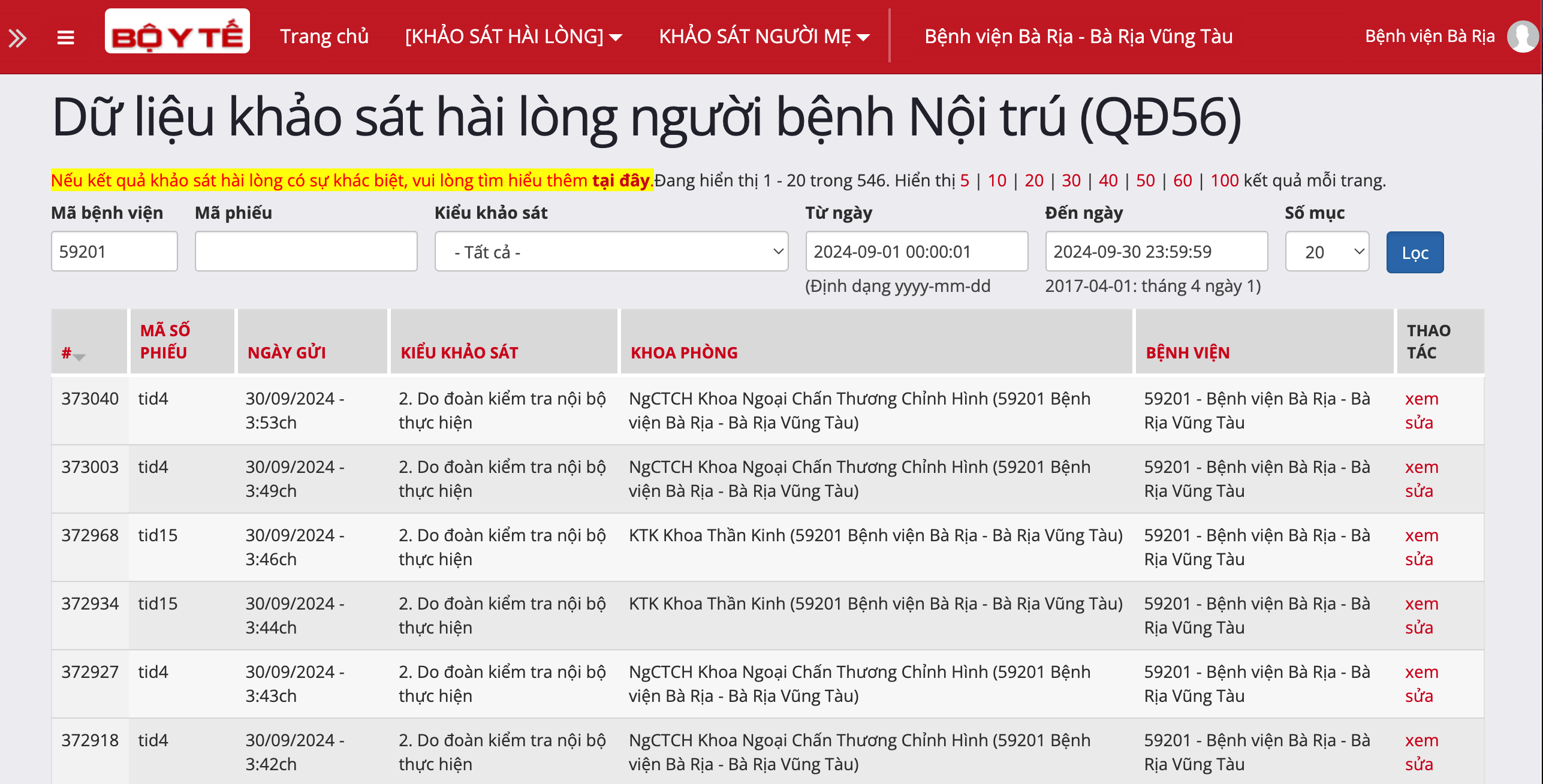The width and height of the screenshot is (1543, 784).
Task: Open the Kiểu khảo sát combo box
Action: click(x=611, y=252)
